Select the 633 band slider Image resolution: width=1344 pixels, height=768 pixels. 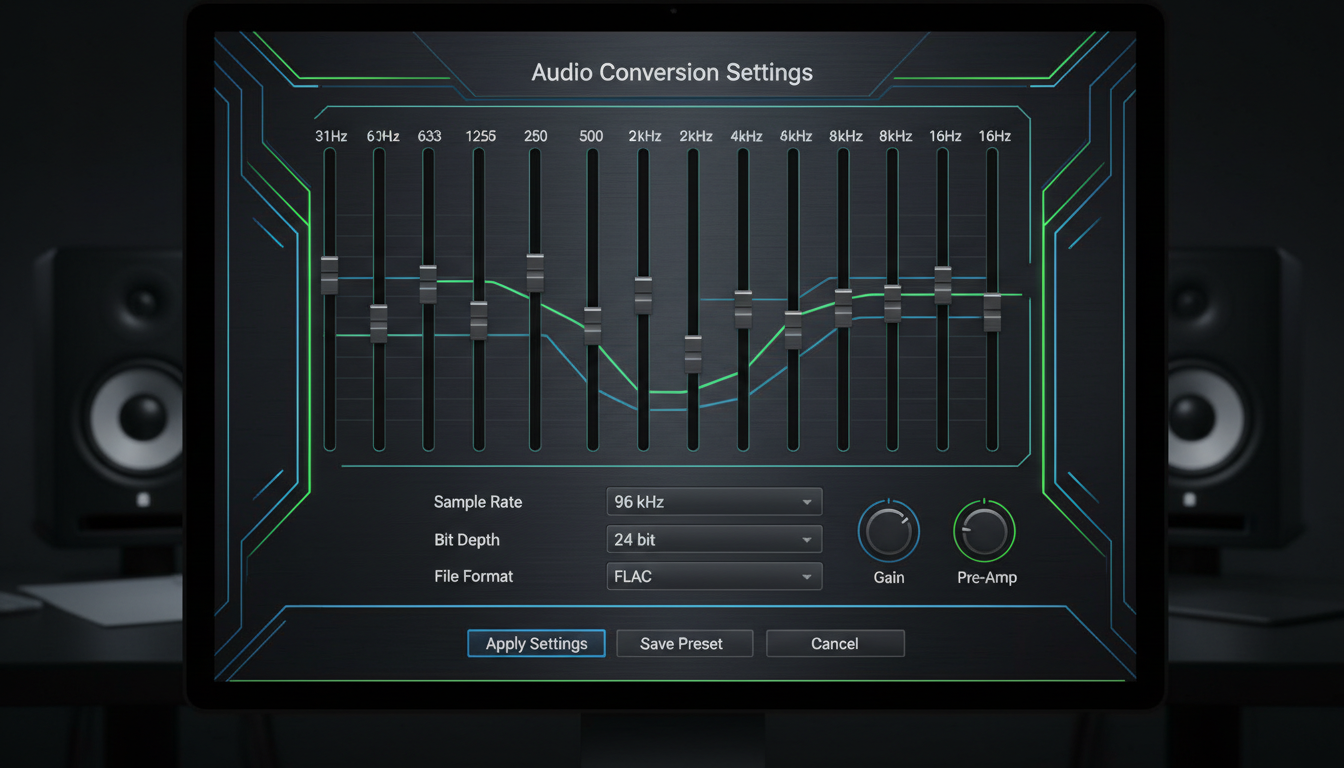point(429,283)
